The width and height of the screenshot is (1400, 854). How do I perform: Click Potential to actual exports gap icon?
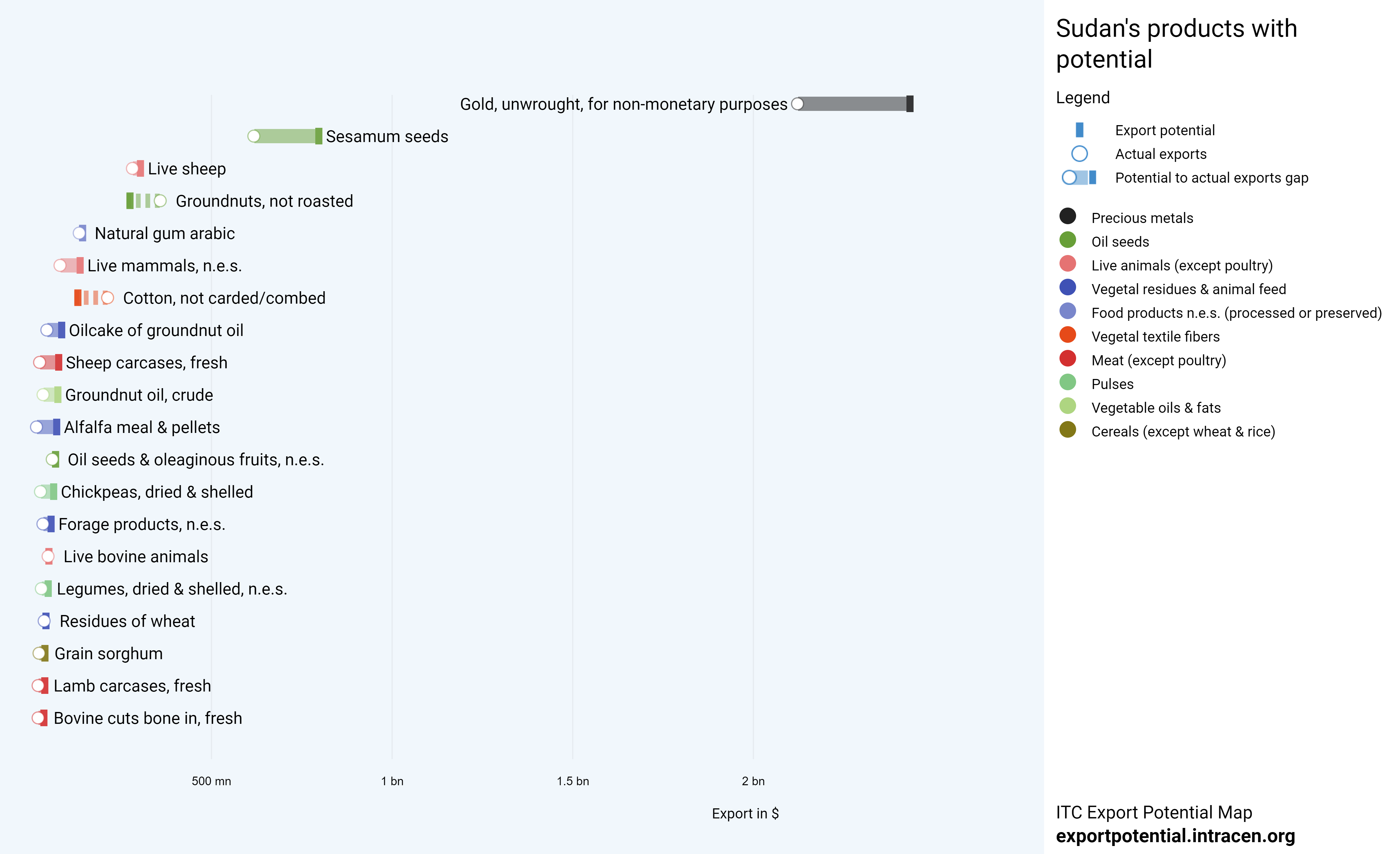tap(1079, 178)
